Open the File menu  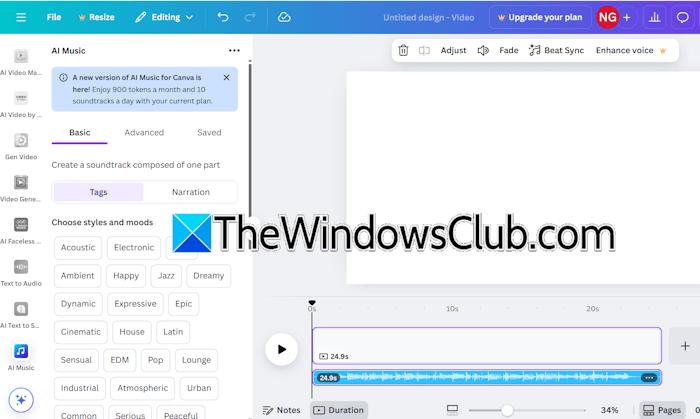point(54,17)
